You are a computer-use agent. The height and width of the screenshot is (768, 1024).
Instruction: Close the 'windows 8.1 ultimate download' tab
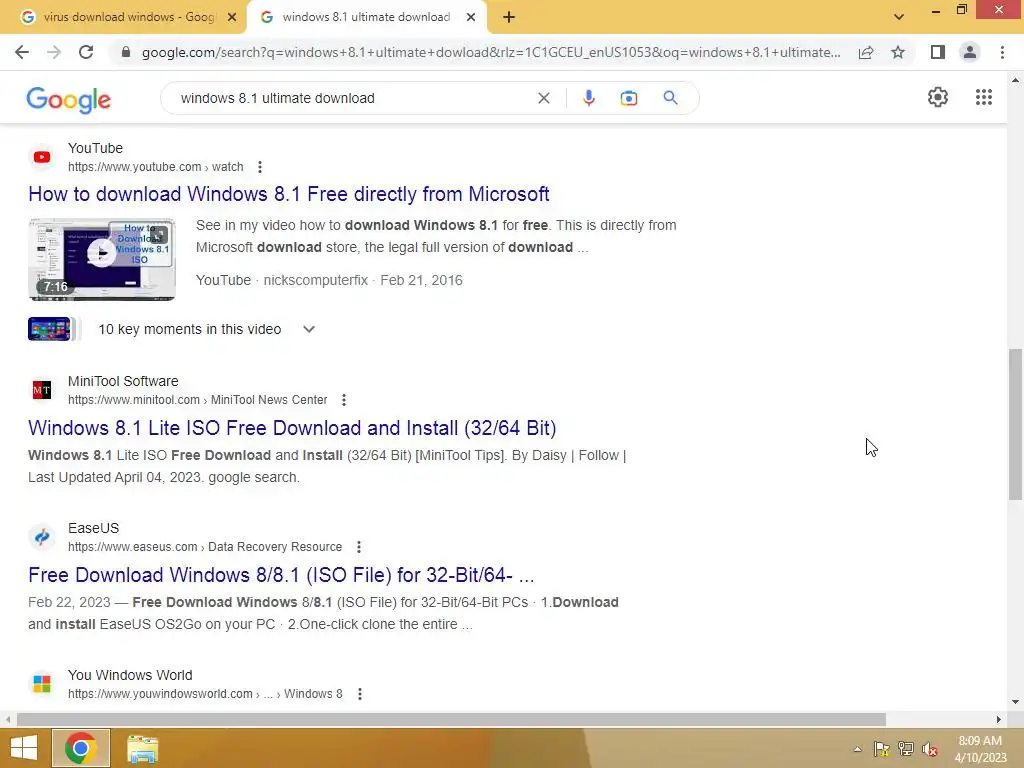click(x=471, y=18)
